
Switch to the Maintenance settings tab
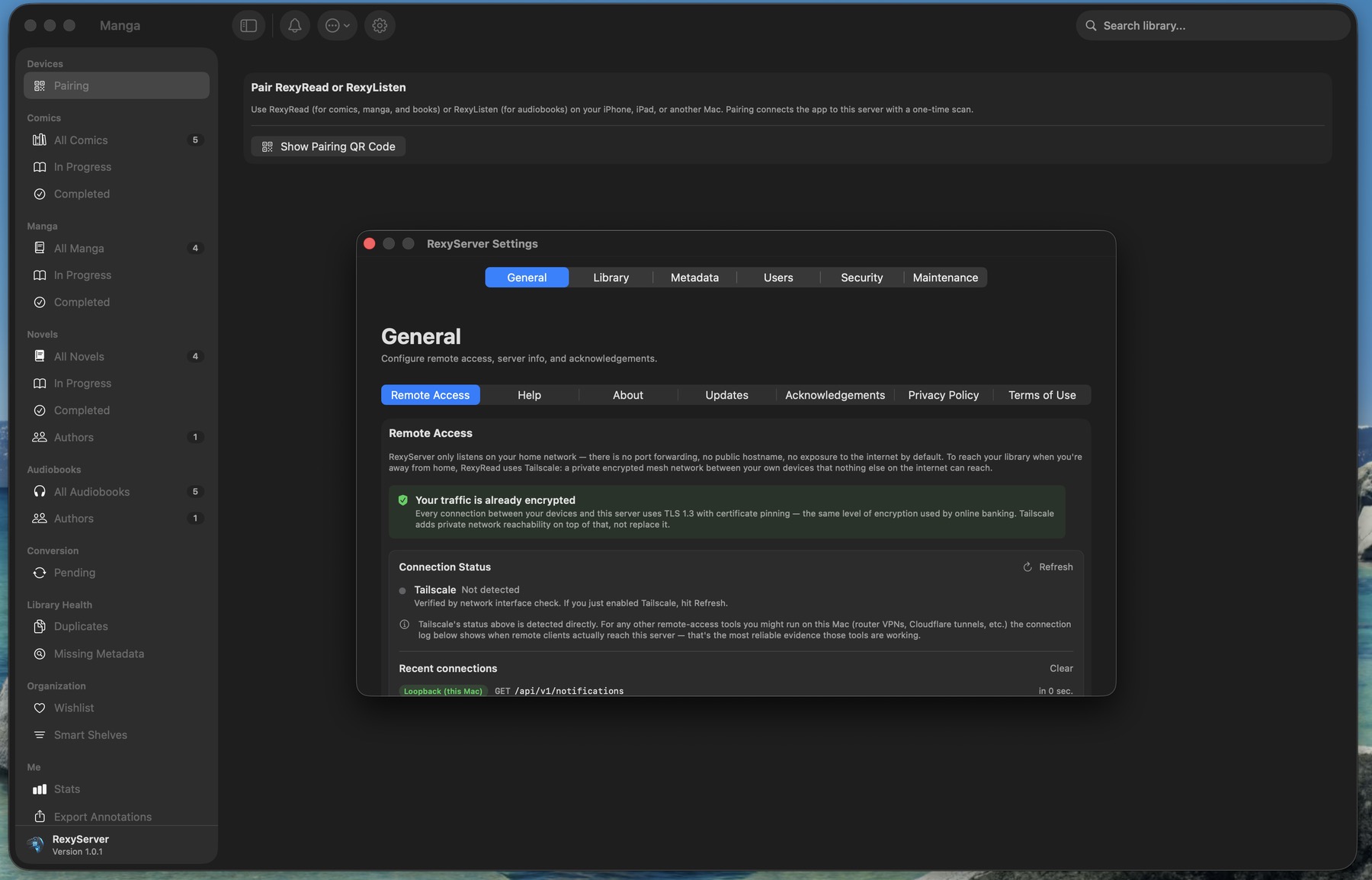[x=945, y=278]
